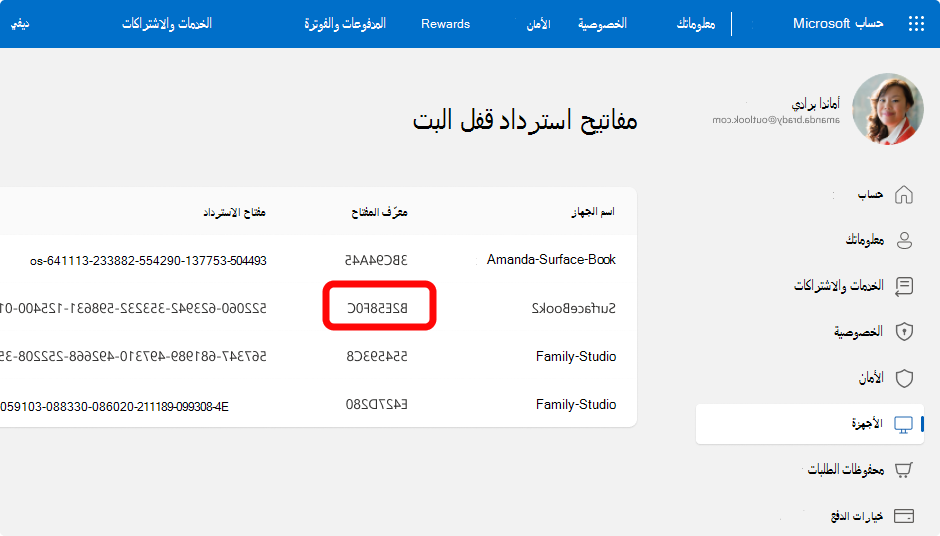Select Family-Studio in the E427D280 row
940x536 pixels.
[576, 404]
